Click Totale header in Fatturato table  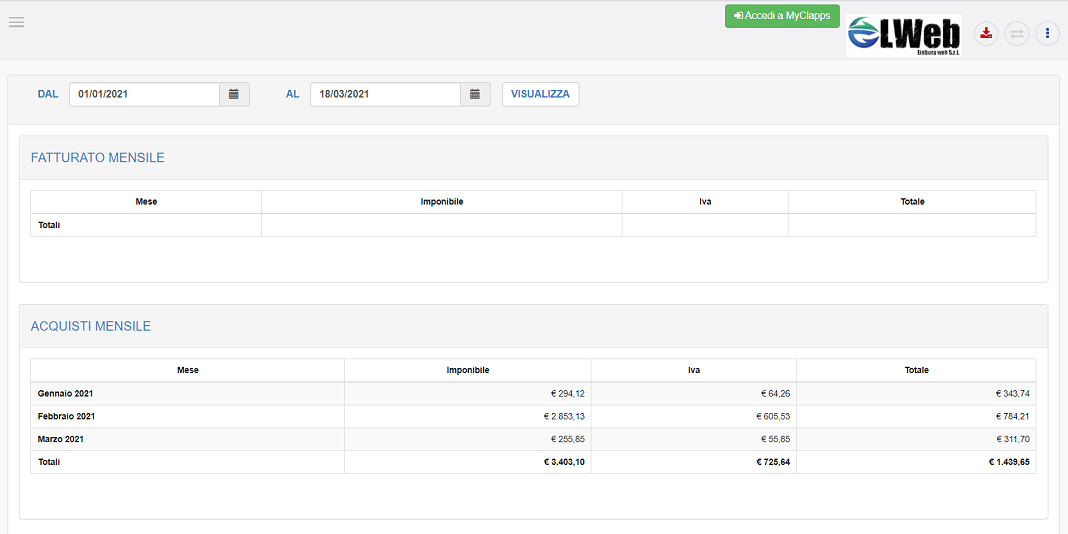coord(912,202)
